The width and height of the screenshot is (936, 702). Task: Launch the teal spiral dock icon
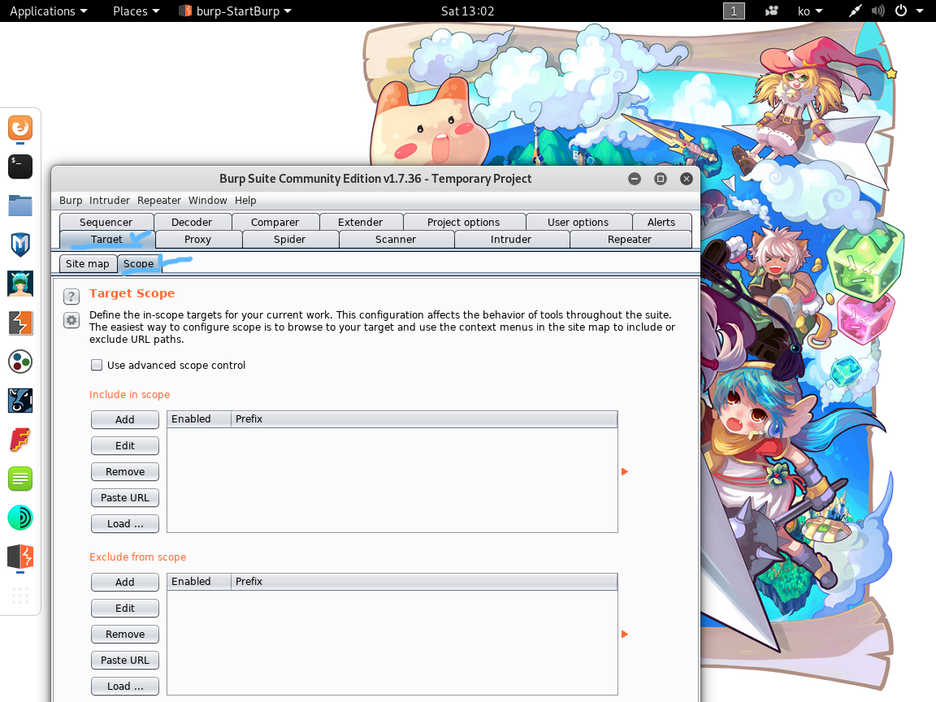[20, 518]
